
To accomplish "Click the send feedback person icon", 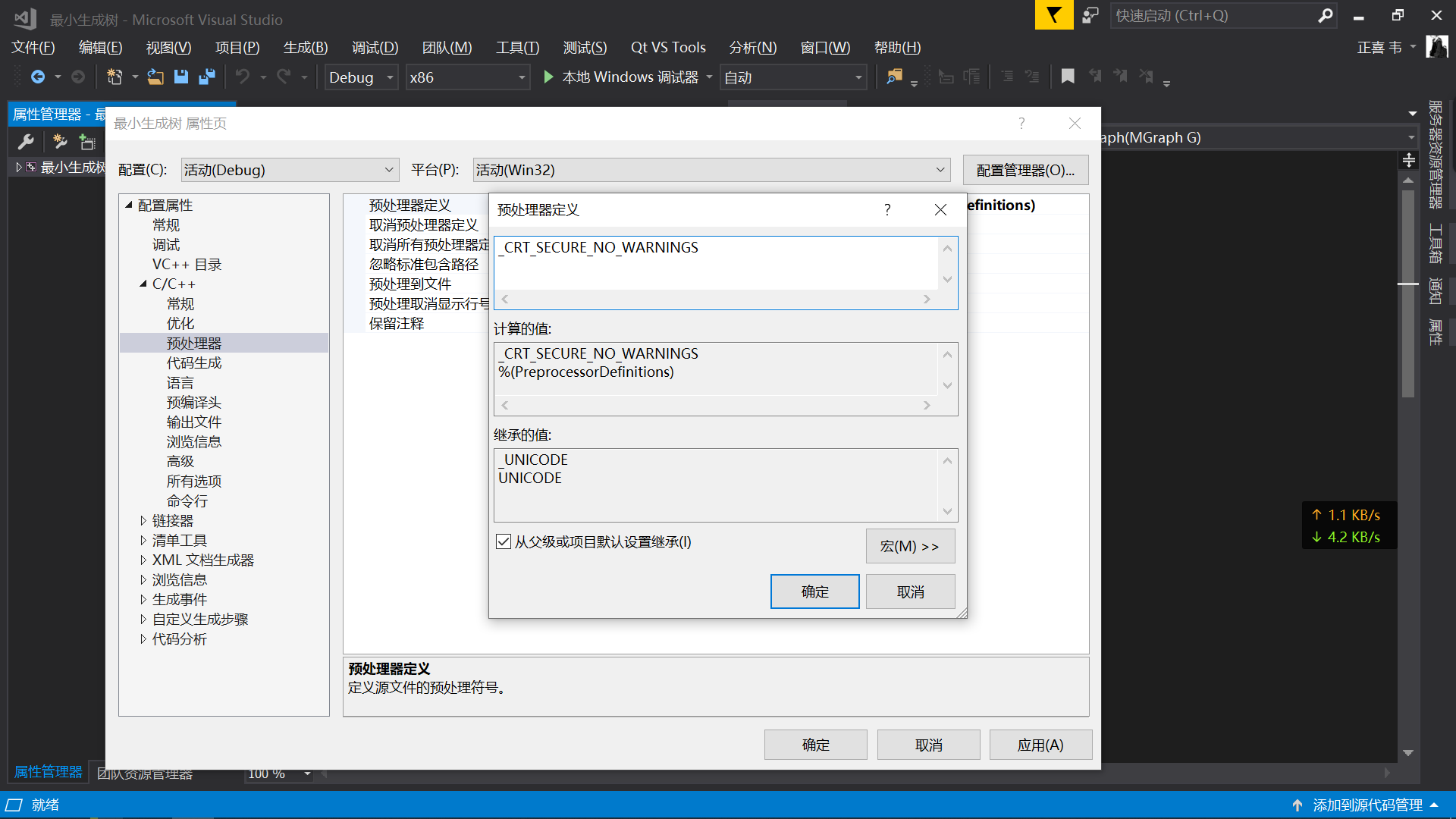I will 1090,15.
